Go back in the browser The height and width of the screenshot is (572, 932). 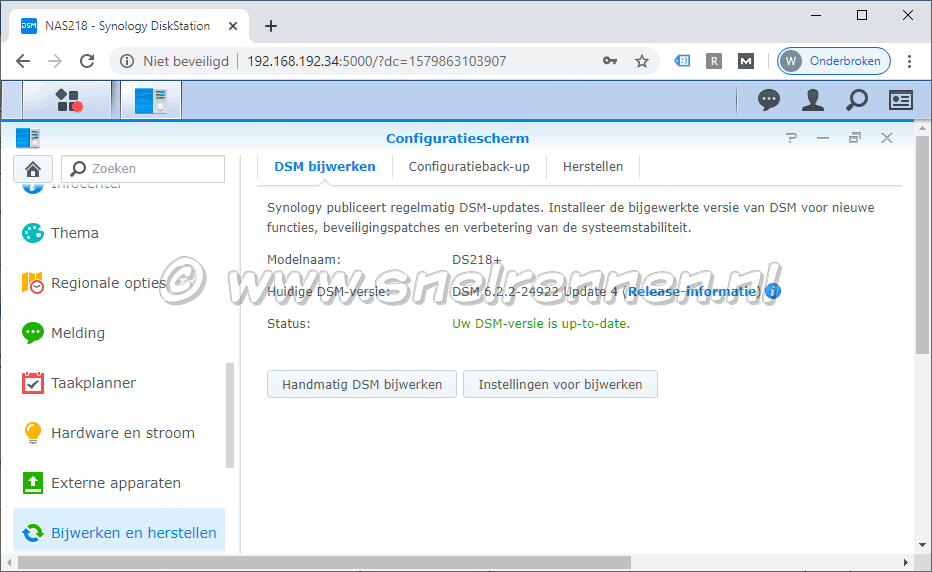[x=23, y=61]
